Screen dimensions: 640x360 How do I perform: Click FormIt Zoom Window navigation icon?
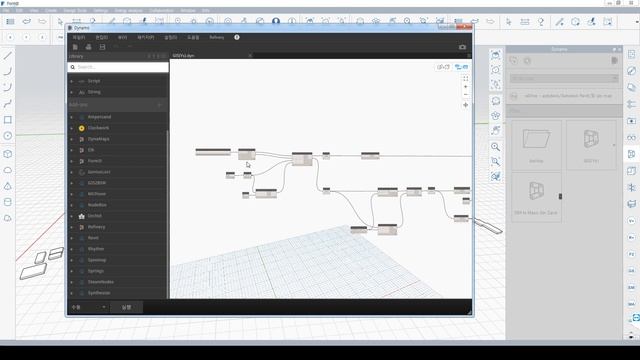(x=496, y=162)
